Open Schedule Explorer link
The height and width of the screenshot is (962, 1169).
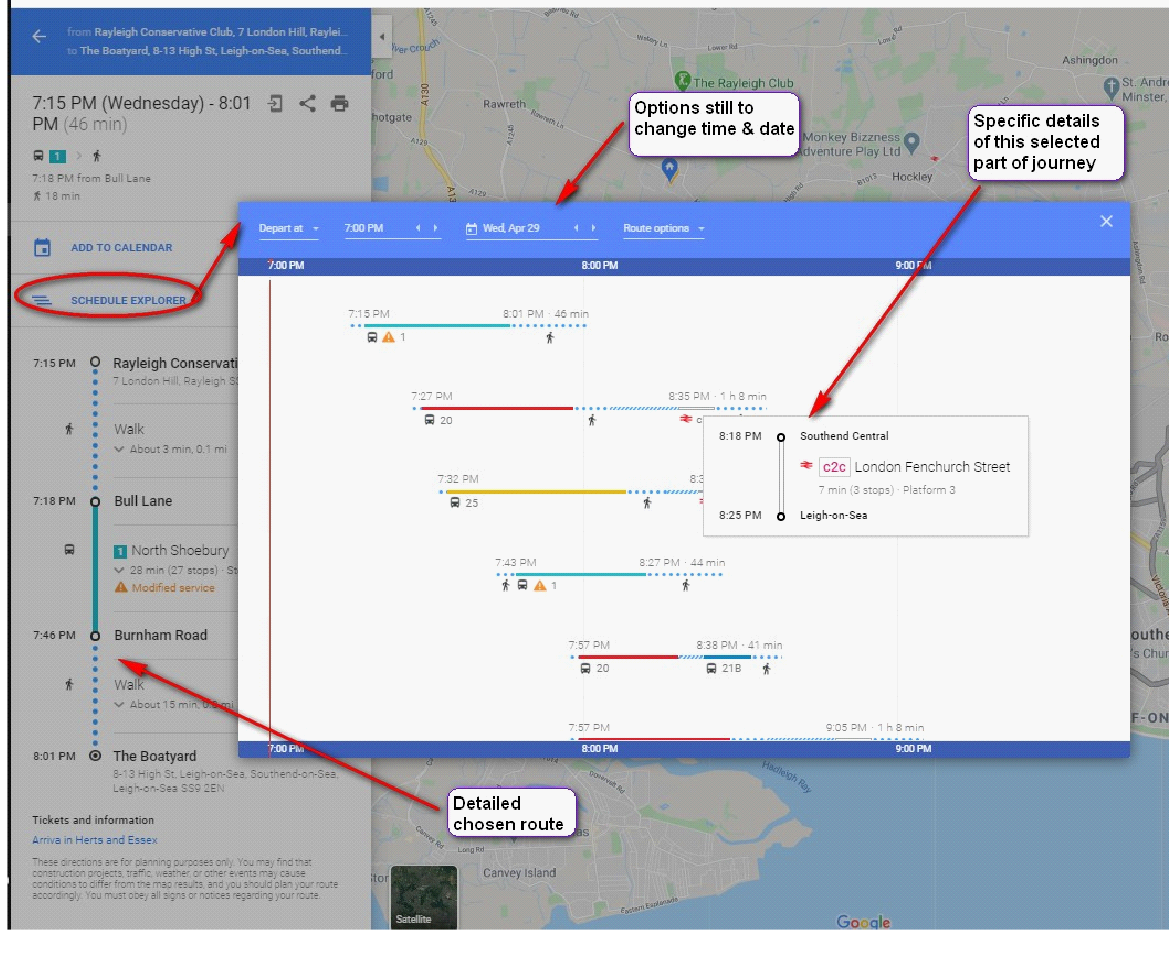click(127, 300)
